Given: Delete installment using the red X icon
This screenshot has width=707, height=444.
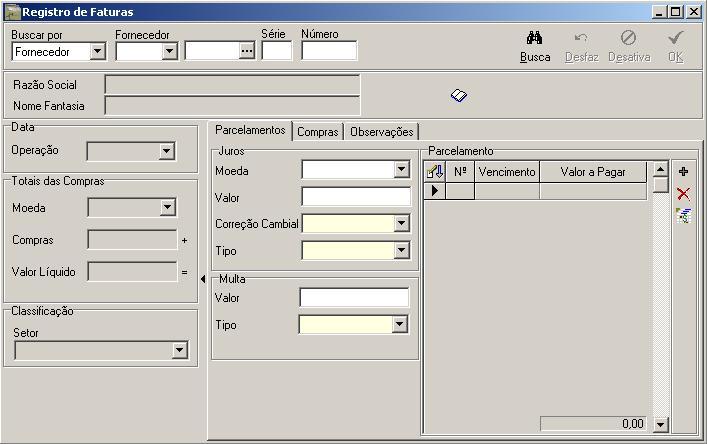Looking at the screenshot, I should coord(684,194).
